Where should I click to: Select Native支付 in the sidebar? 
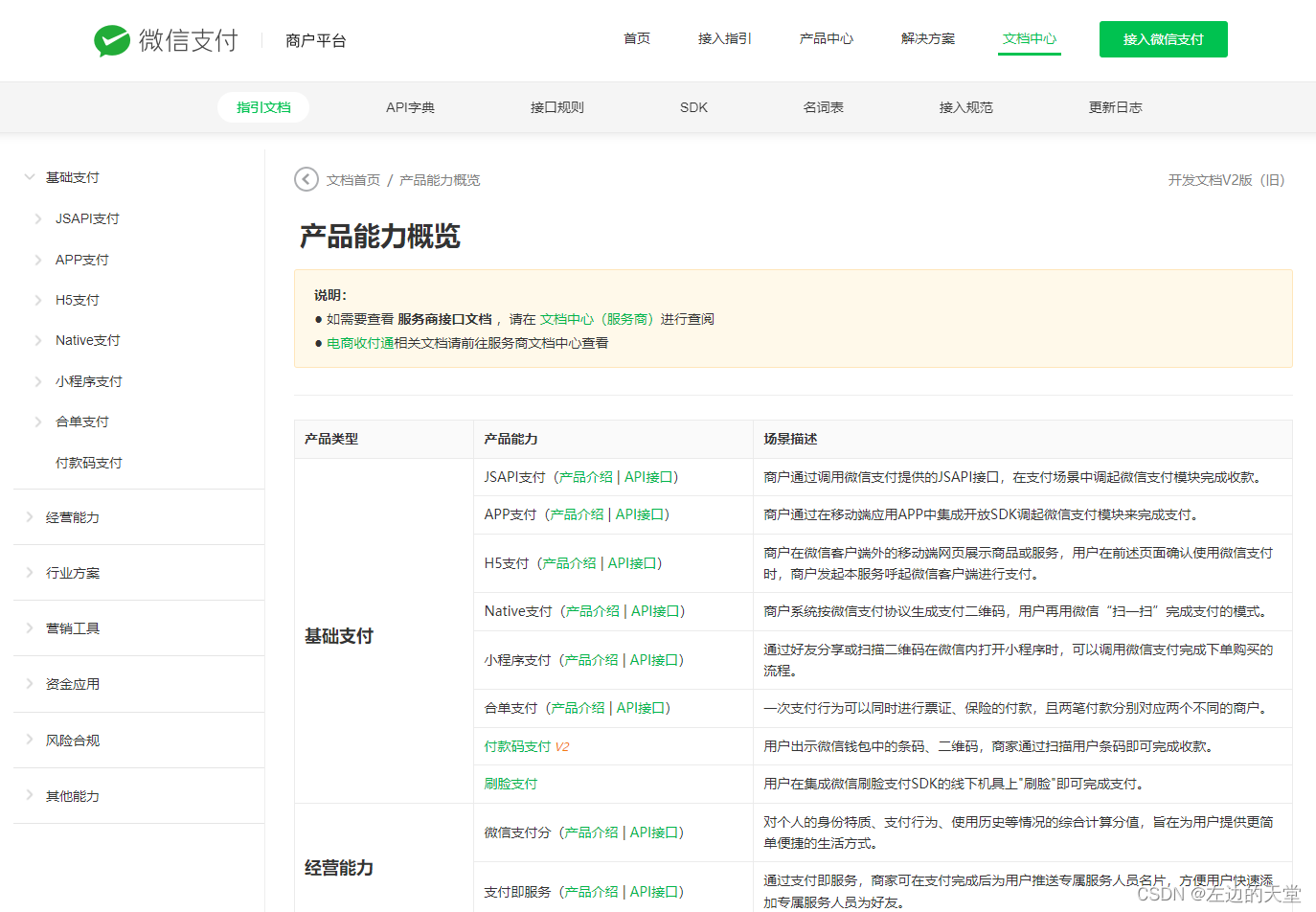(x=90, y=340)
